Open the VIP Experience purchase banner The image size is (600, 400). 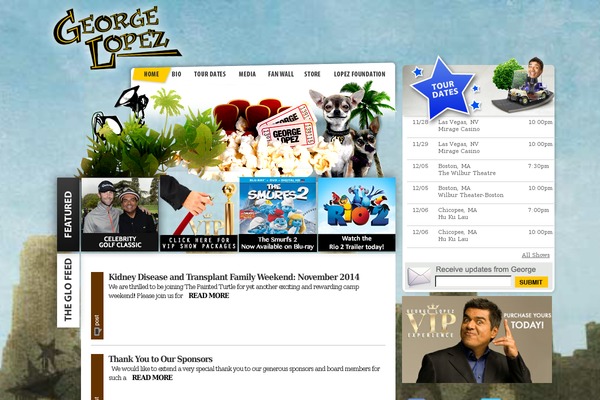pos(477,339)
